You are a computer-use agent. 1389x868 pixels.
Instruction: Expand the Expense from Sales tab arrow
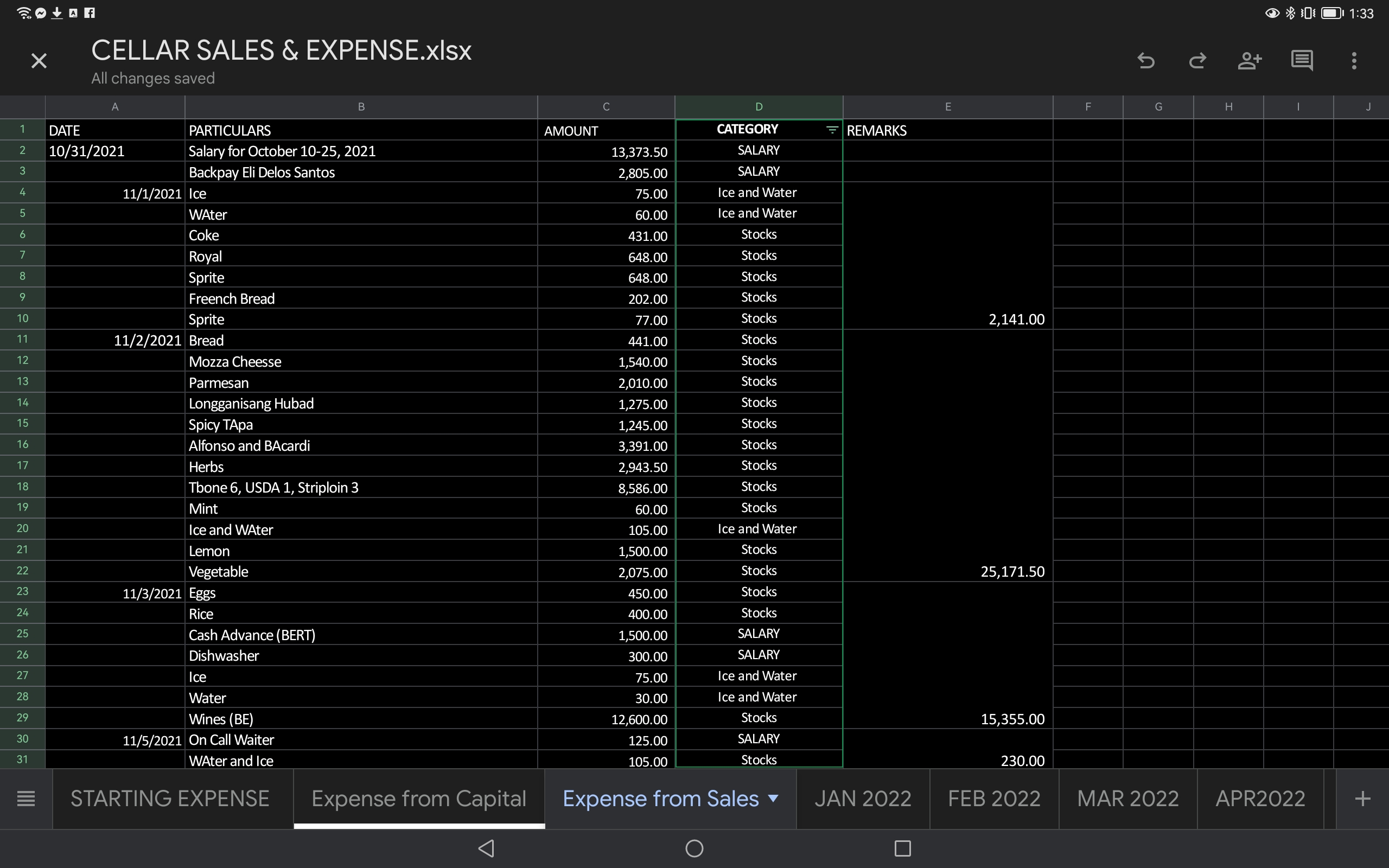click(773, 798)
